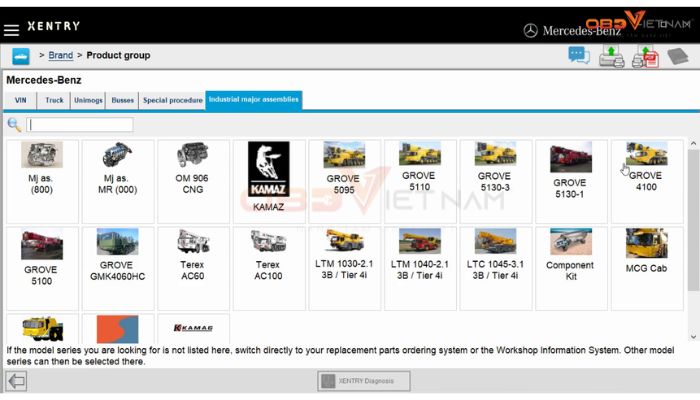Select the orange and blue logo tile

click(118, 329)
